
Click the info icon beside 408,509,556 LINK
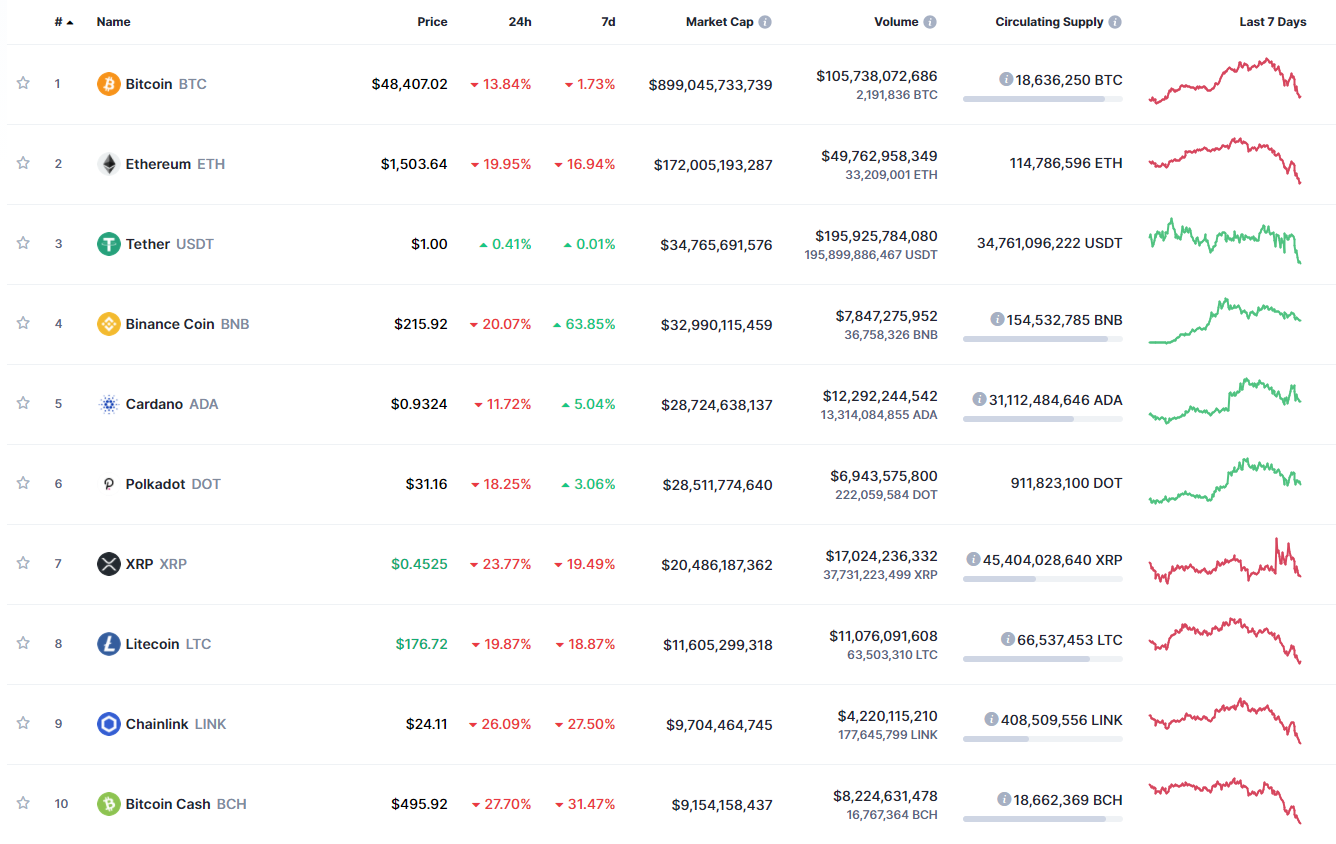click(991, 720)
